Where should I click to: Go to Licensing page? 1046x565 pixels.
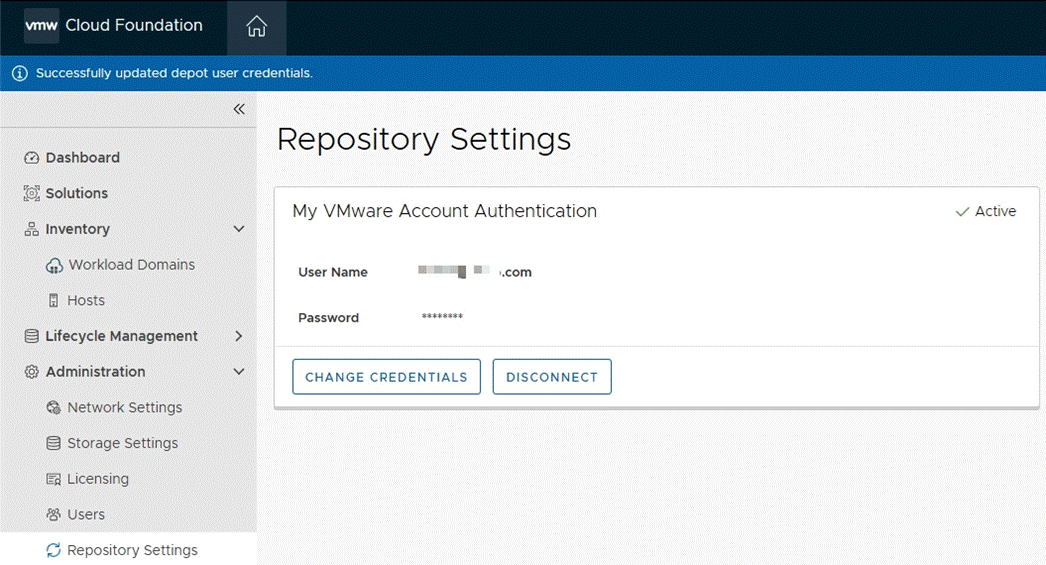coord(98,479)
